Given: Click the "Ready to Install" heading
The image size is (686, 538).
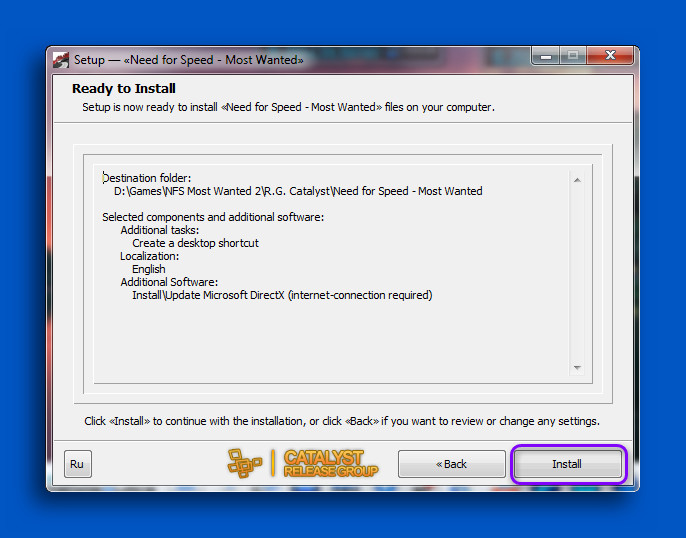Looking at the screenshot, I should point(124,89).
